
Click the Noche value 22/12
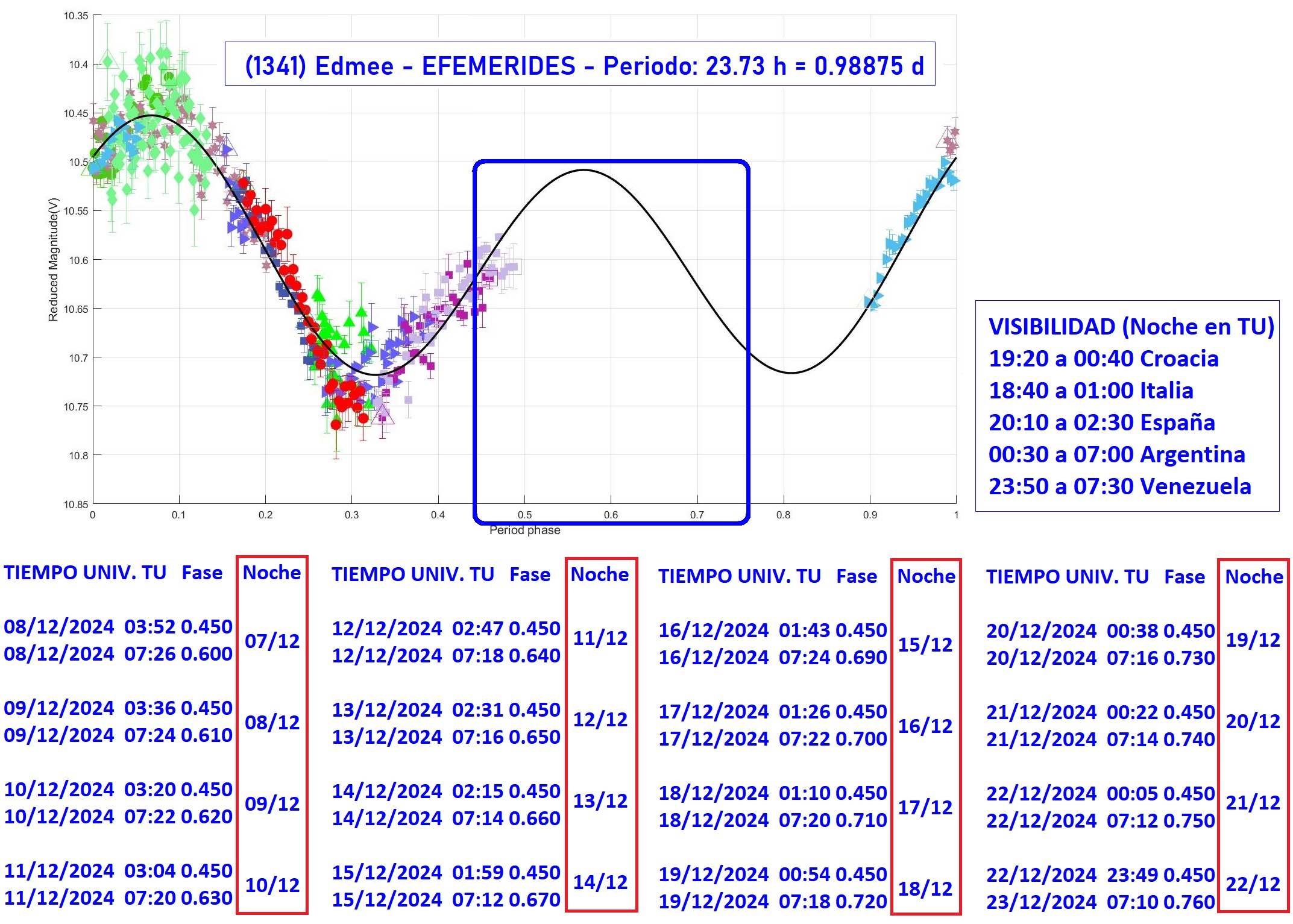1253,884
